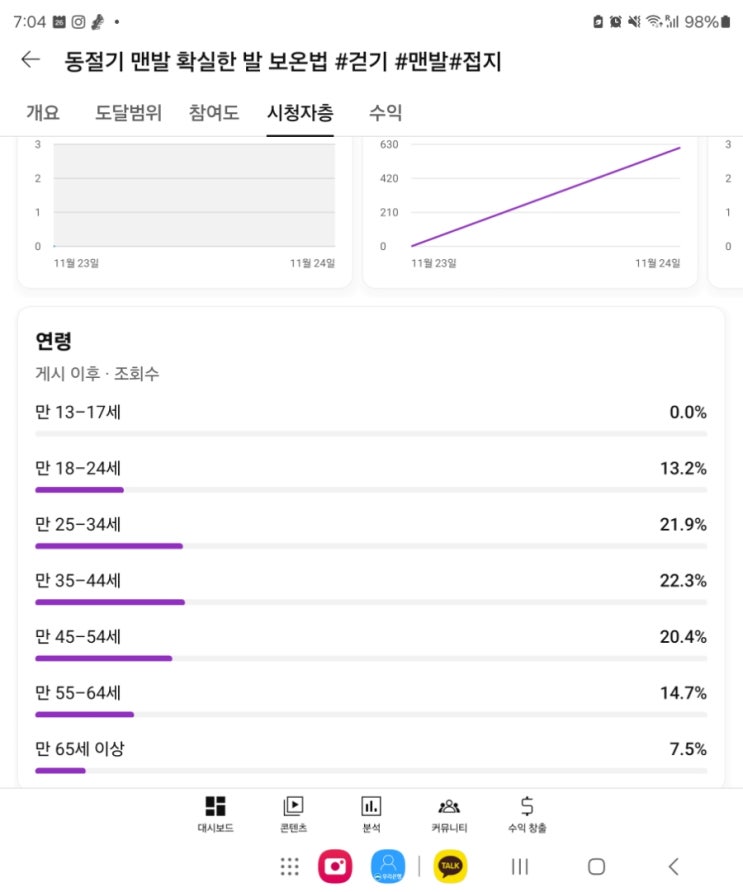
Task: Launch the red camera app icon
Action: pos(335,866)
